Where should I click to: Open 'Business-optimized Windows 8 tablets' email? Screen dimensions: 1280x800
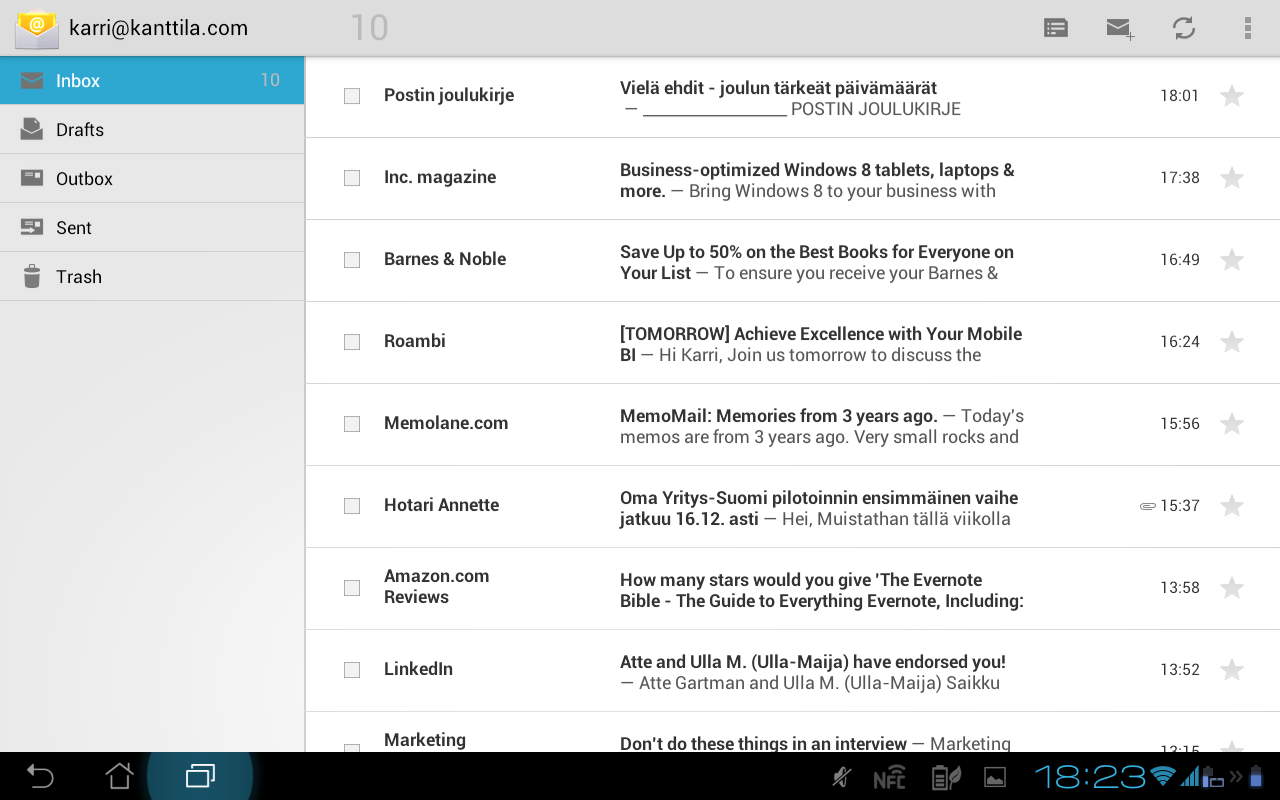tap(792, 179)
